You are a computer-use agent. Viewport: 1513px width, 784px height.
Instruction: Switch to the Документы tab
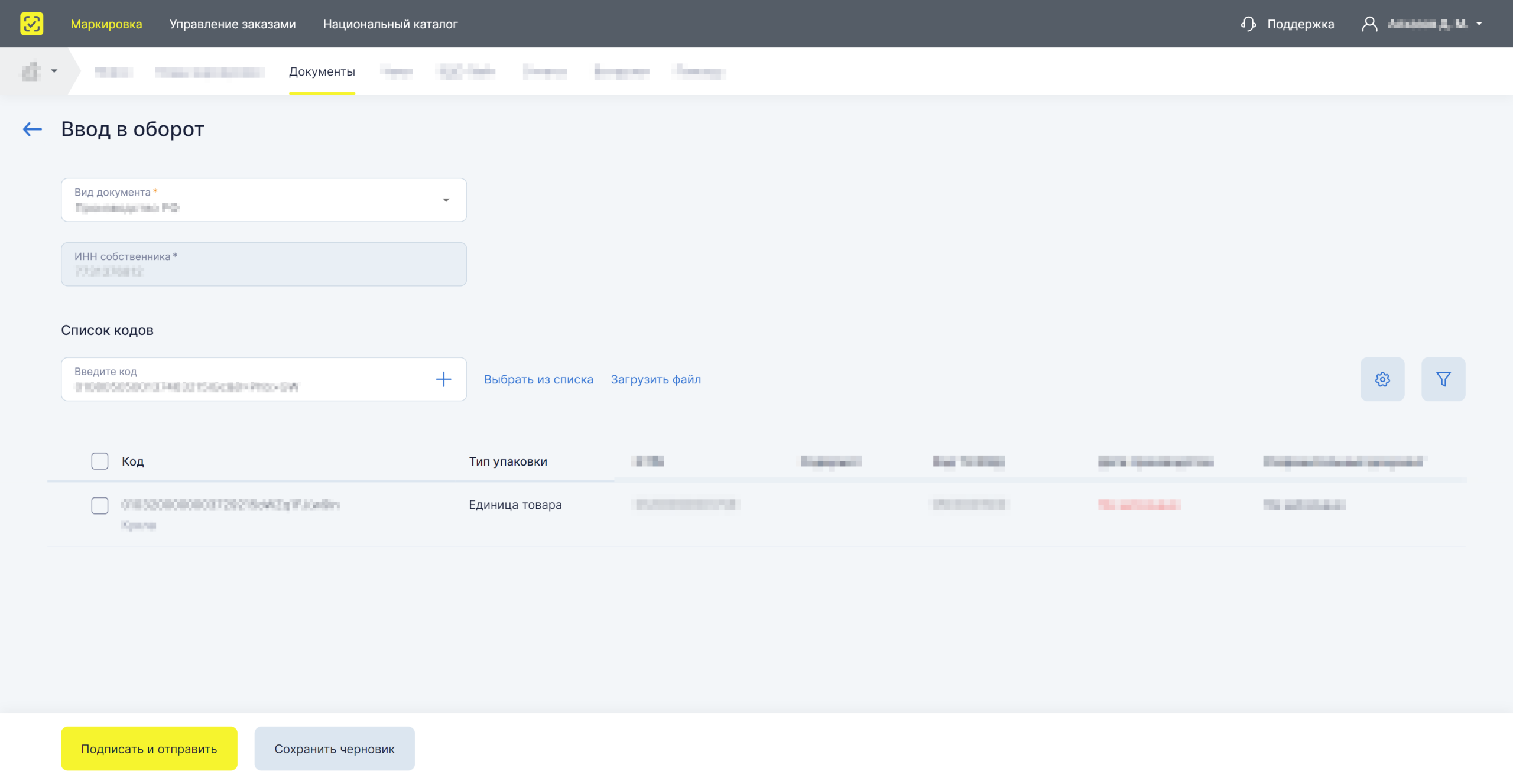322,71
